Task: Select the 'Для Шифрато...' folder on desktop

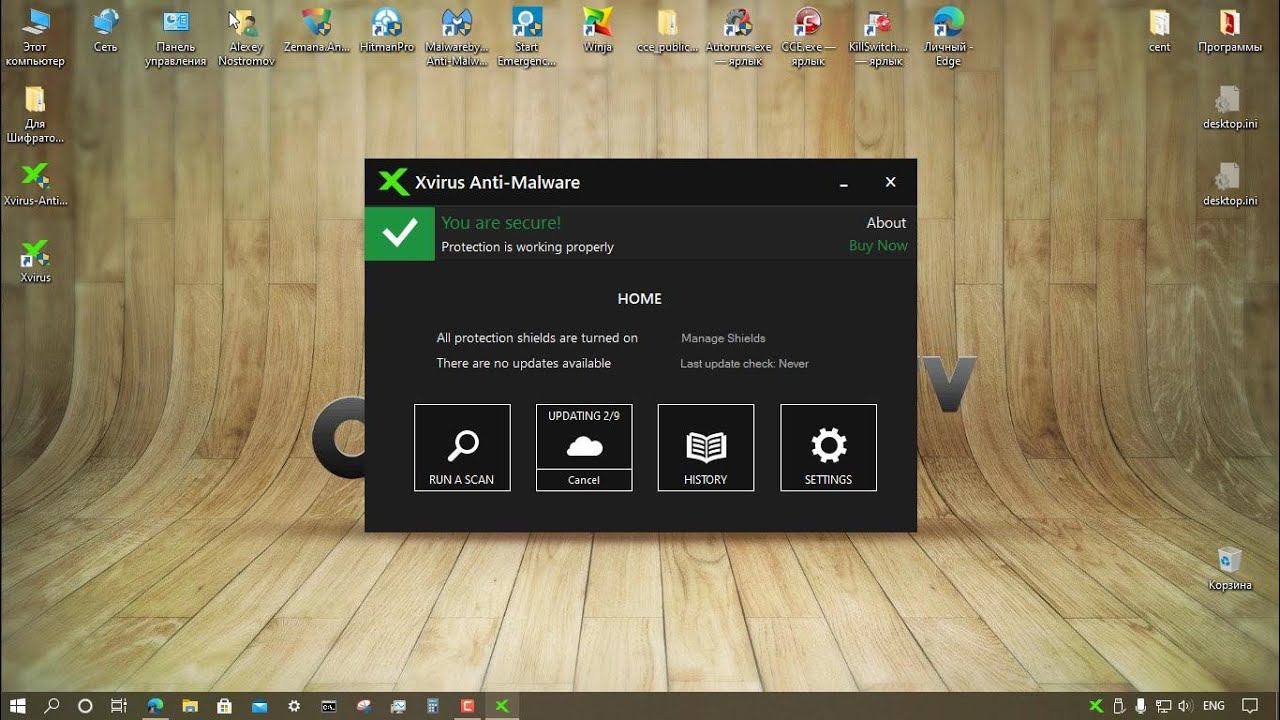Action: coord(35,114)
